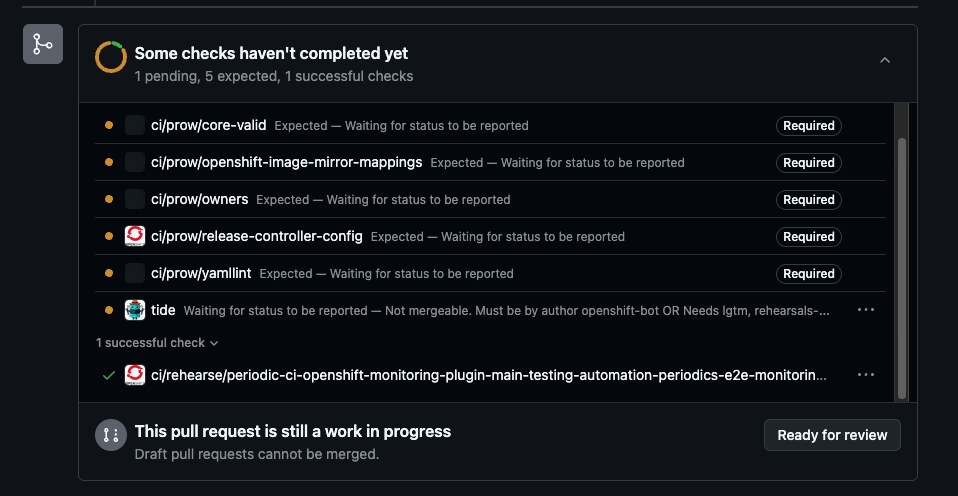Click the ci/rehearse check avatar icon

pyautogui.click(x=135, y=375)
